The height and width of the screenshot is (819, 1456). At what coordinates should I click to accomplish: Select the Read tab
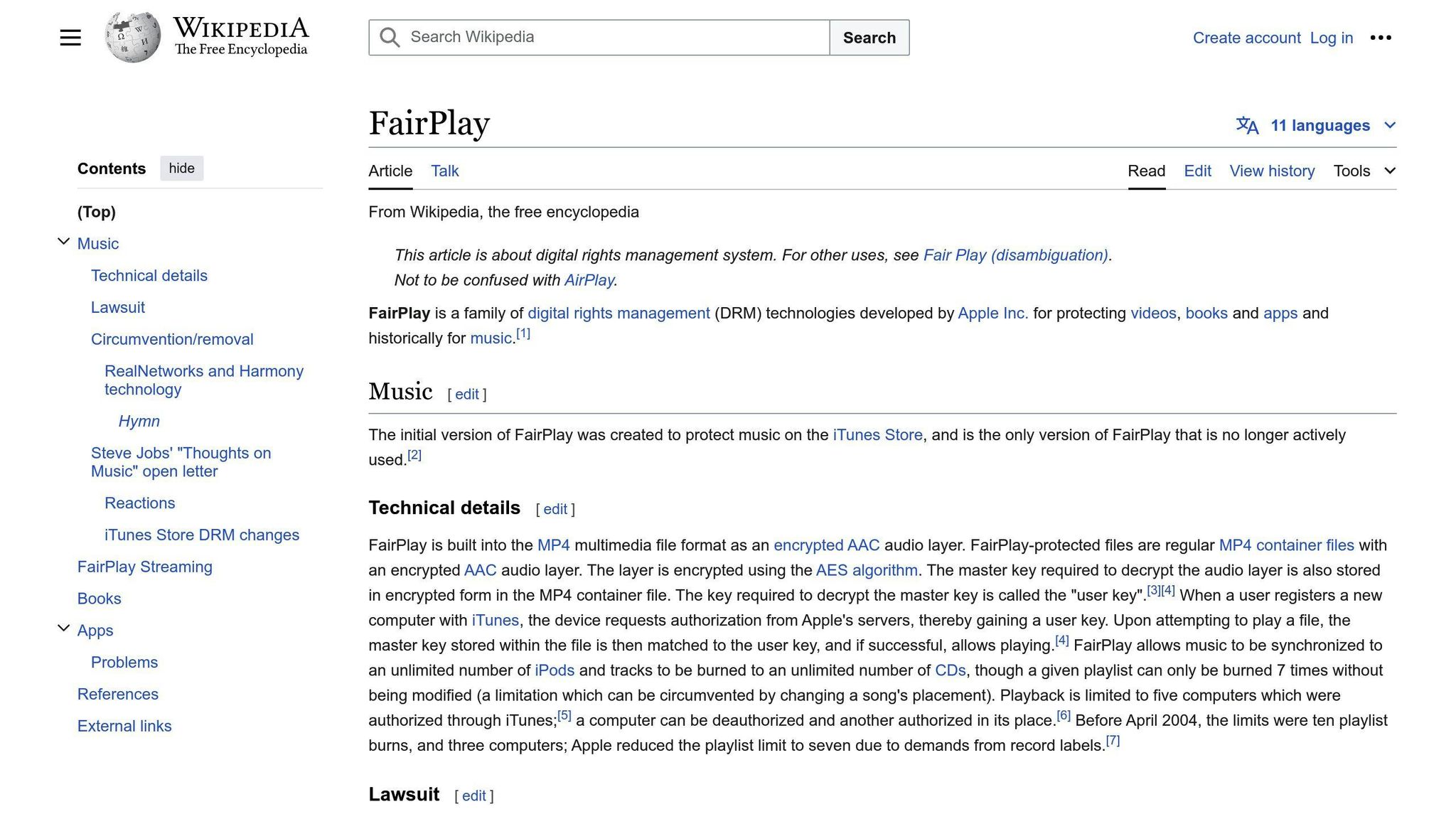point(1146,171)
